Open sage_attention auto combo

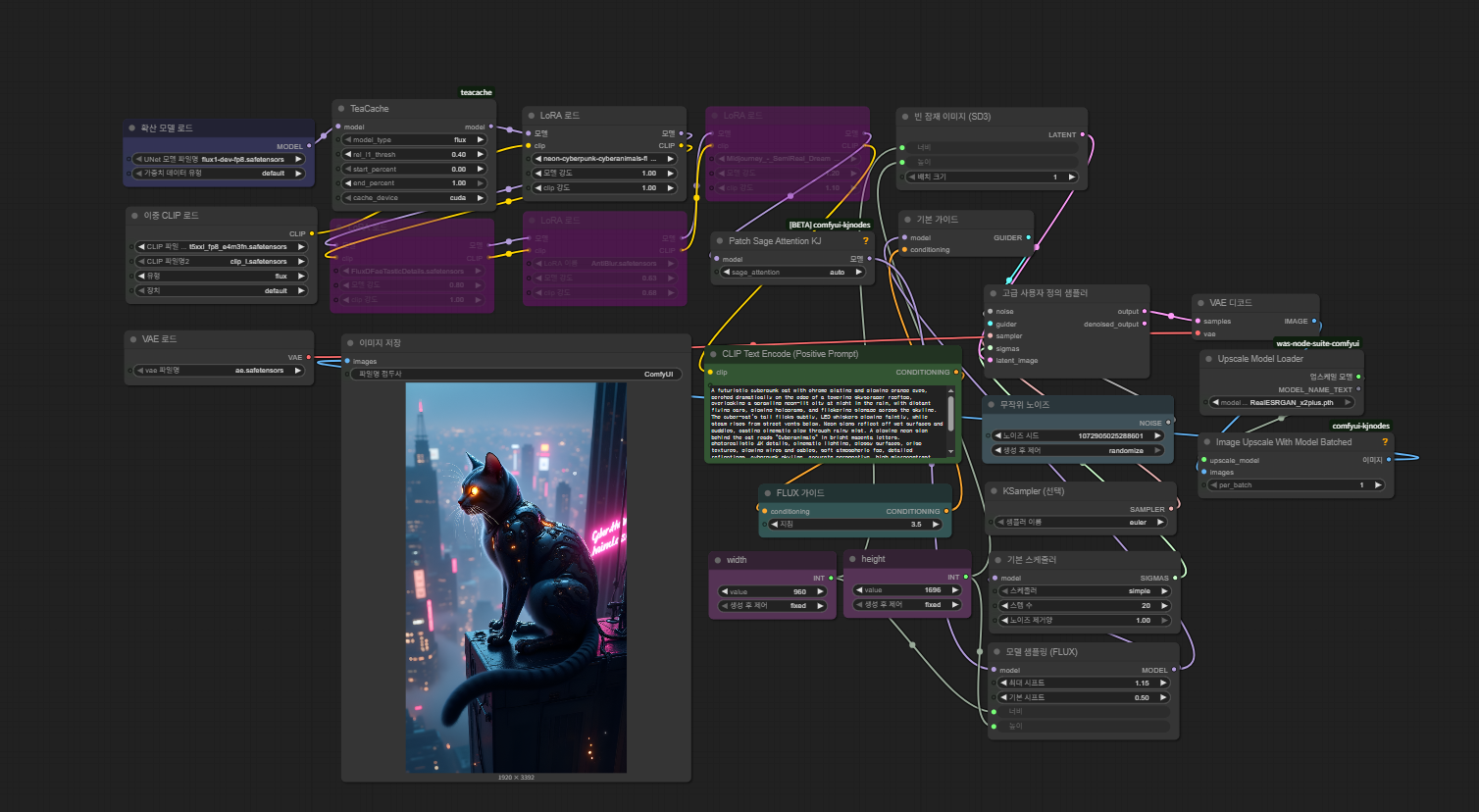(x=792, y=272)
